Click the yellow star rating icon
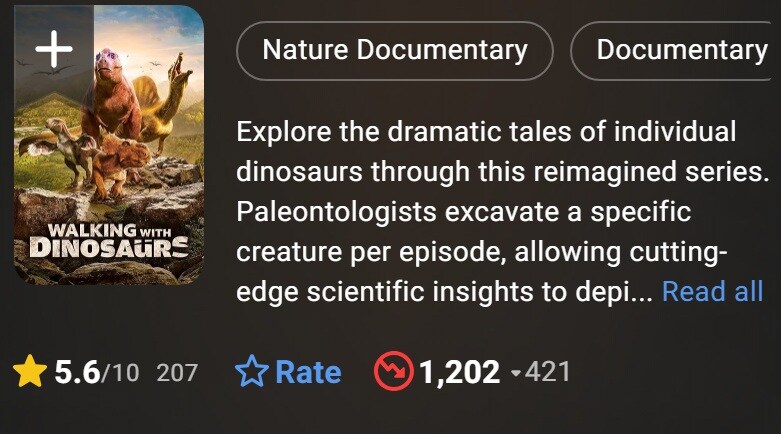The image size is (781, 434). coord(30,371)
